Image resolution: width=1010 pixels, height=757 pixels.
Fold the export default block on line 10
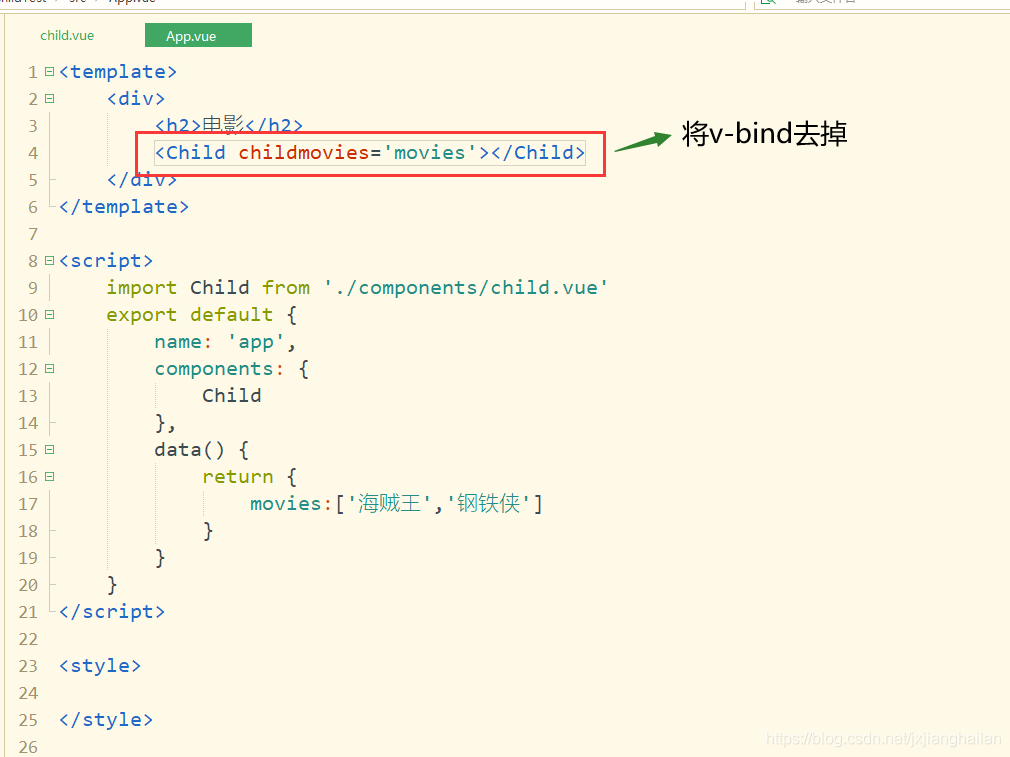[x=50, y=314]
